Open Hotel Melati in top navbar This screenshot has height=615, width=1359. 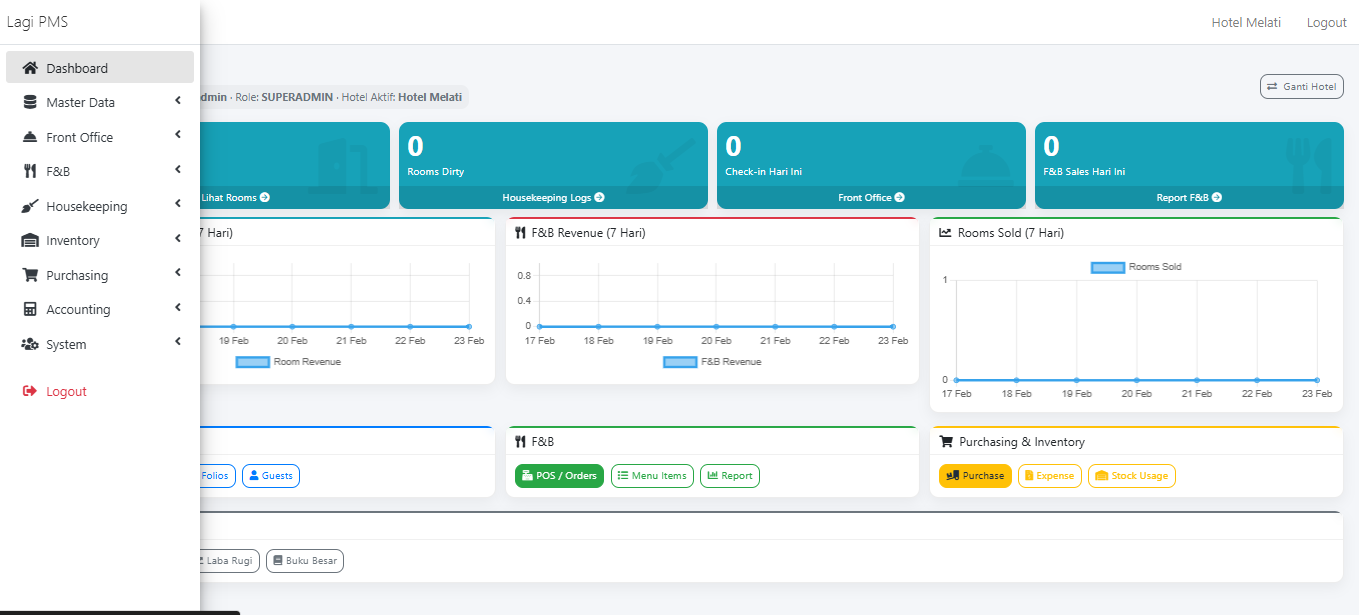coord(1245,22)
